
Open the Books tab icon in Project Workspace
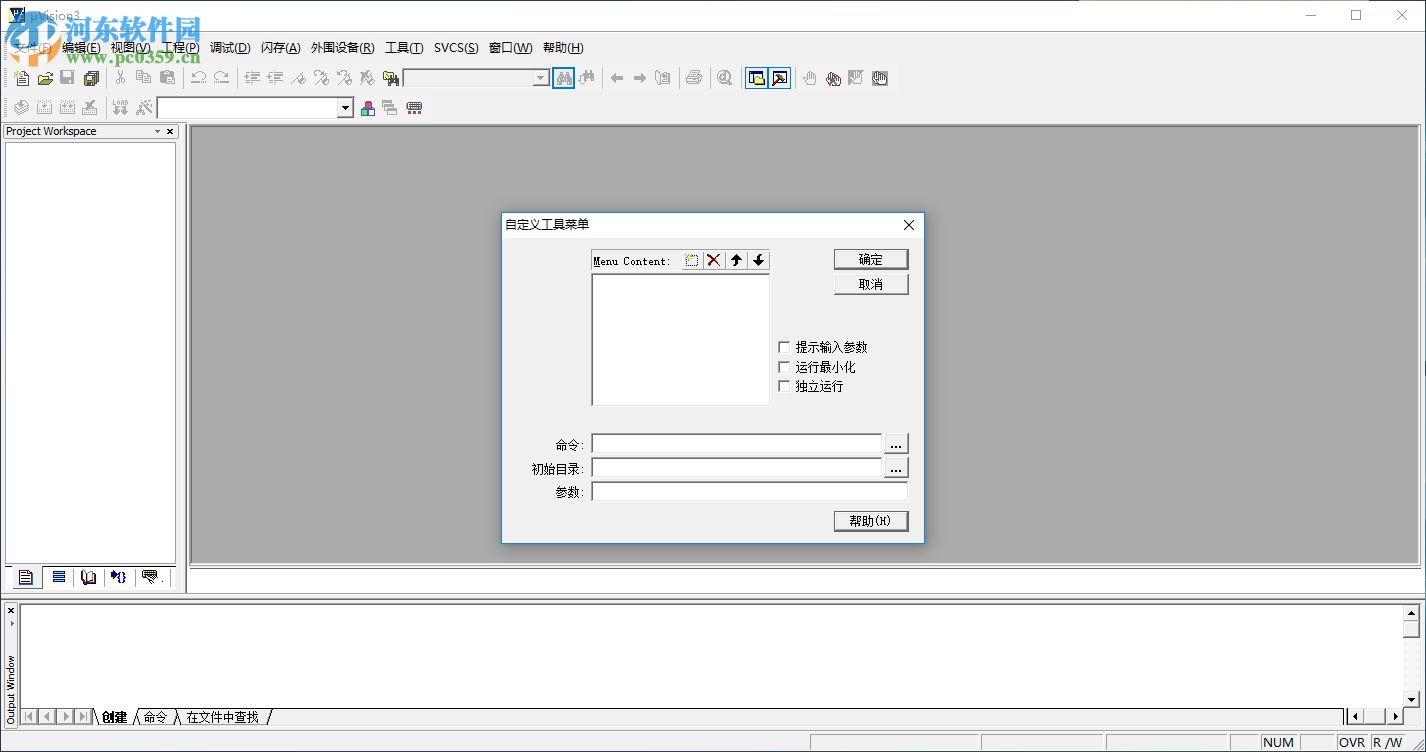click(x=89, y=577)
